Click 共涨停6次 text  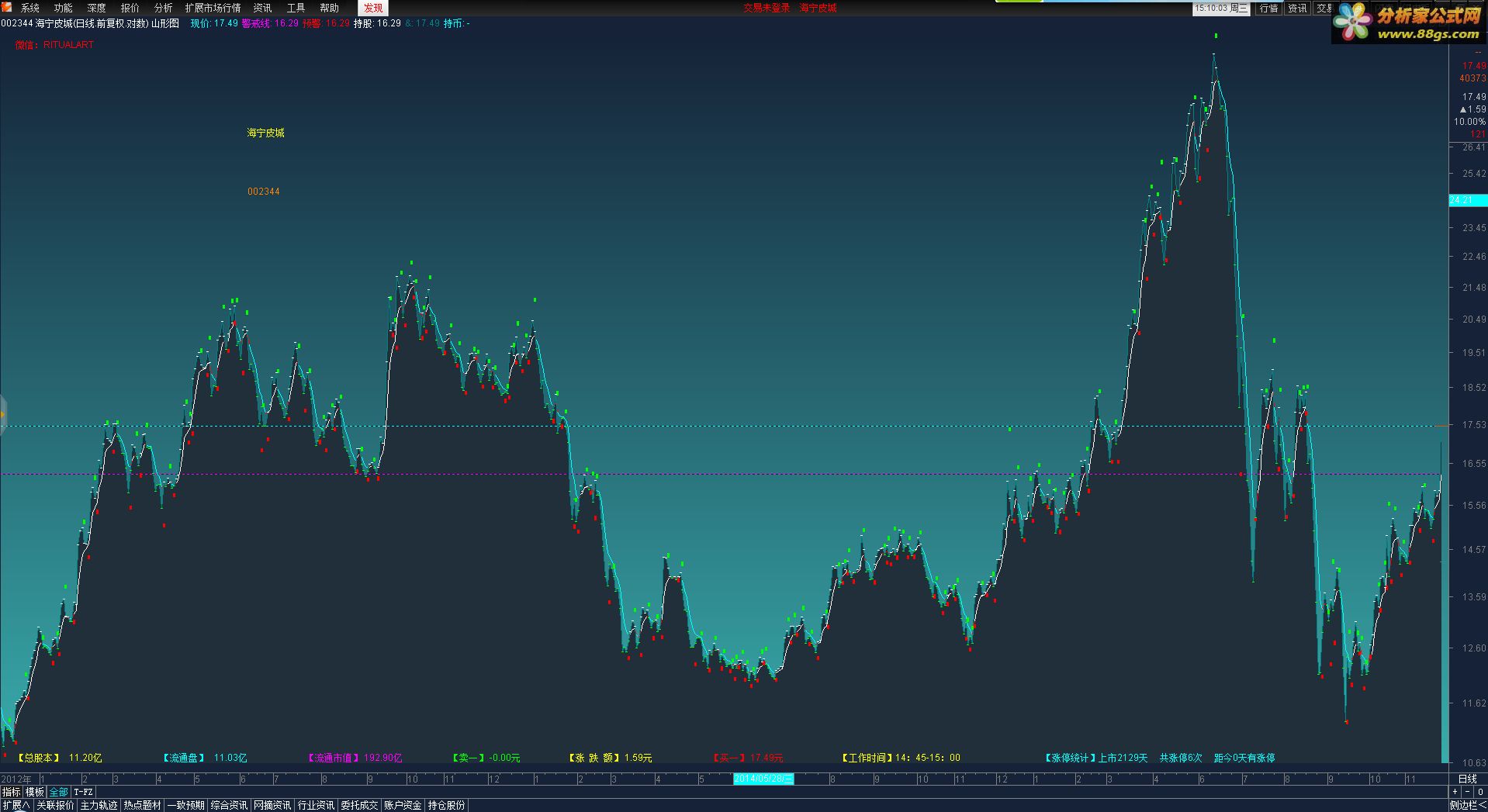pyautogui.click(x=1181, y=758)
